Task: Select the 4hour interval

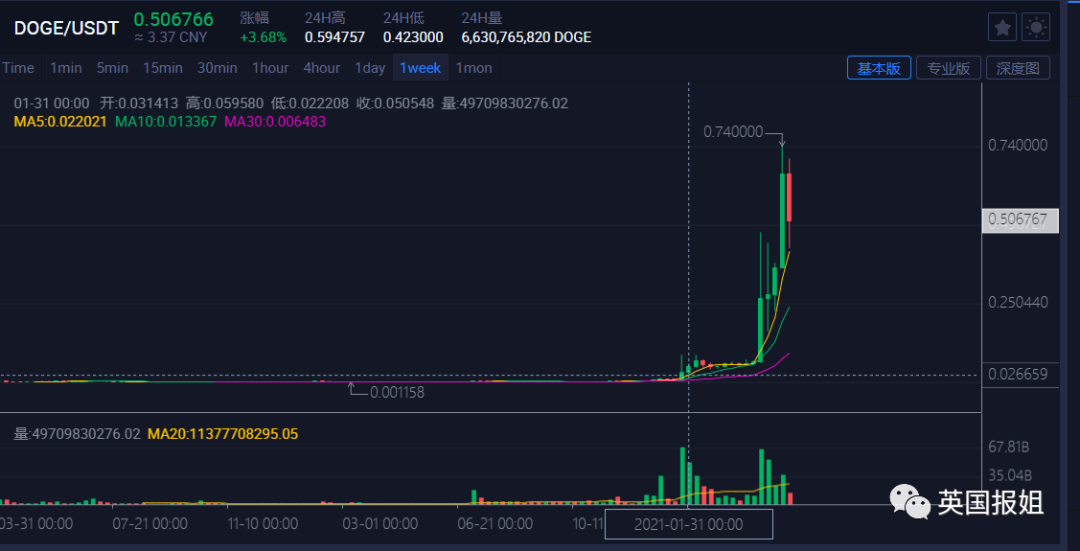Action: tap(322, 67)
